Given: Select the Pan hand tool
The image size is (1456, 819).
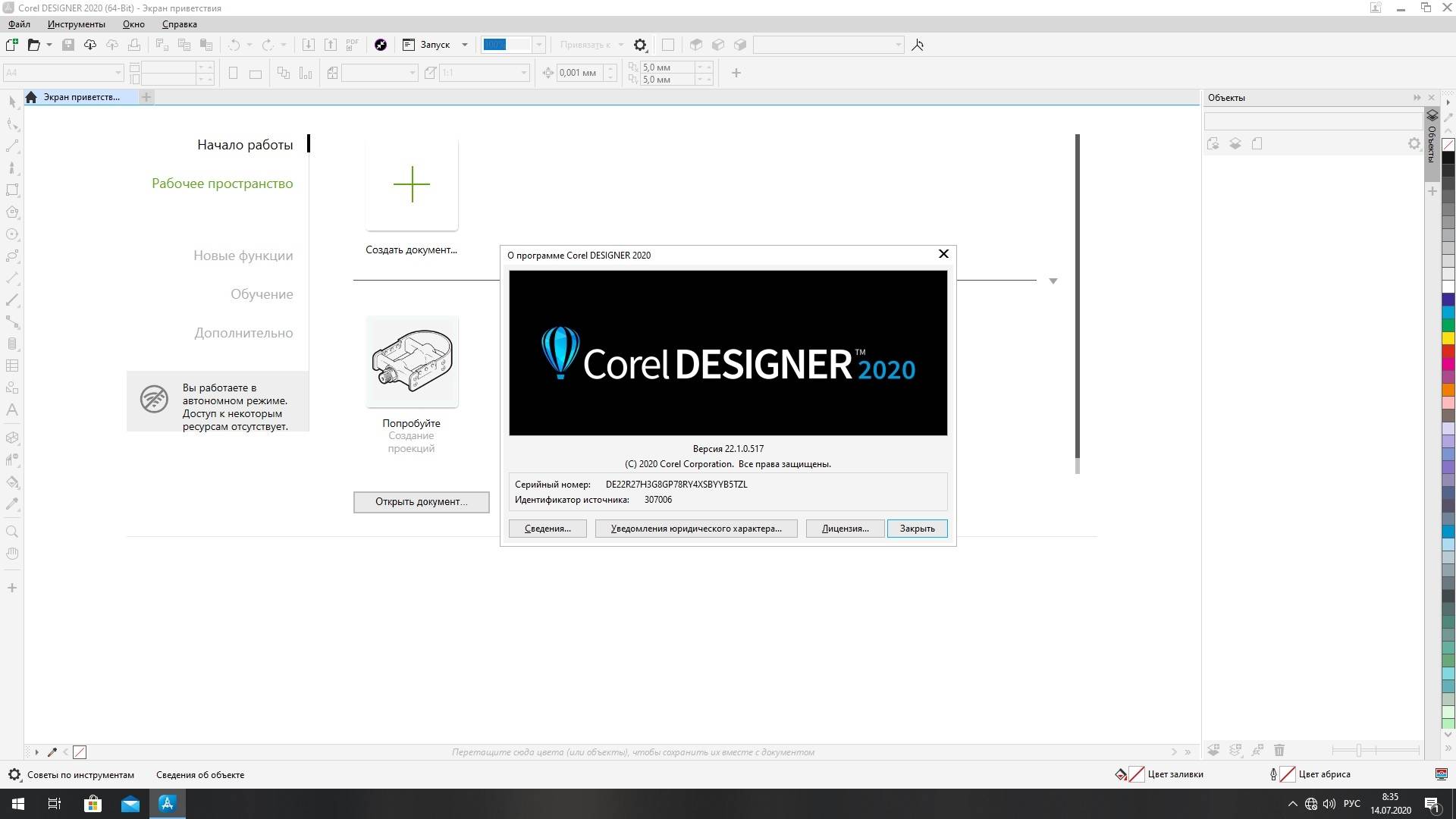Looking at the screenshot, I should [x=12, y=554].
